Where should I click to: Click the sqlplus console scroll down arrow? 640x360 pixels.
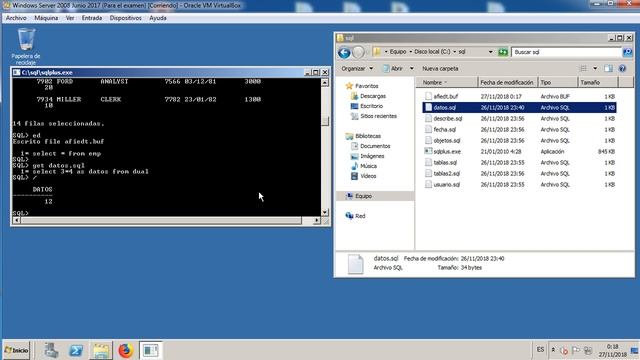click(325, 212)
